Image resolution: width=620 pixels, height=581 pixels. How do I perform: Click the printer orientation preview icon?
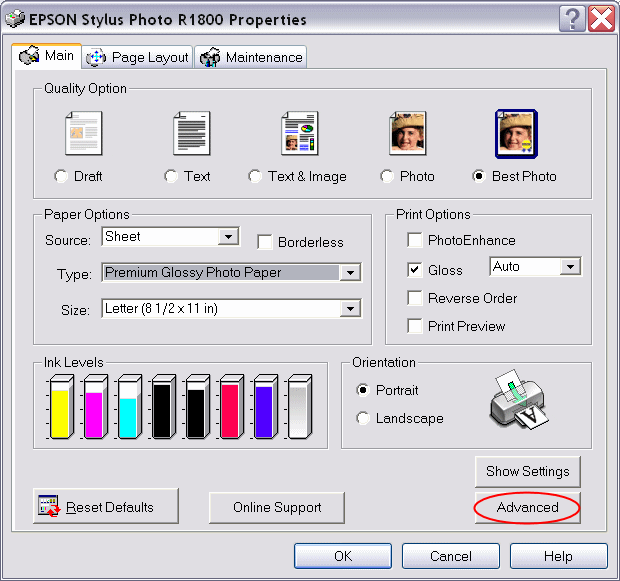(x=519, y=399)
